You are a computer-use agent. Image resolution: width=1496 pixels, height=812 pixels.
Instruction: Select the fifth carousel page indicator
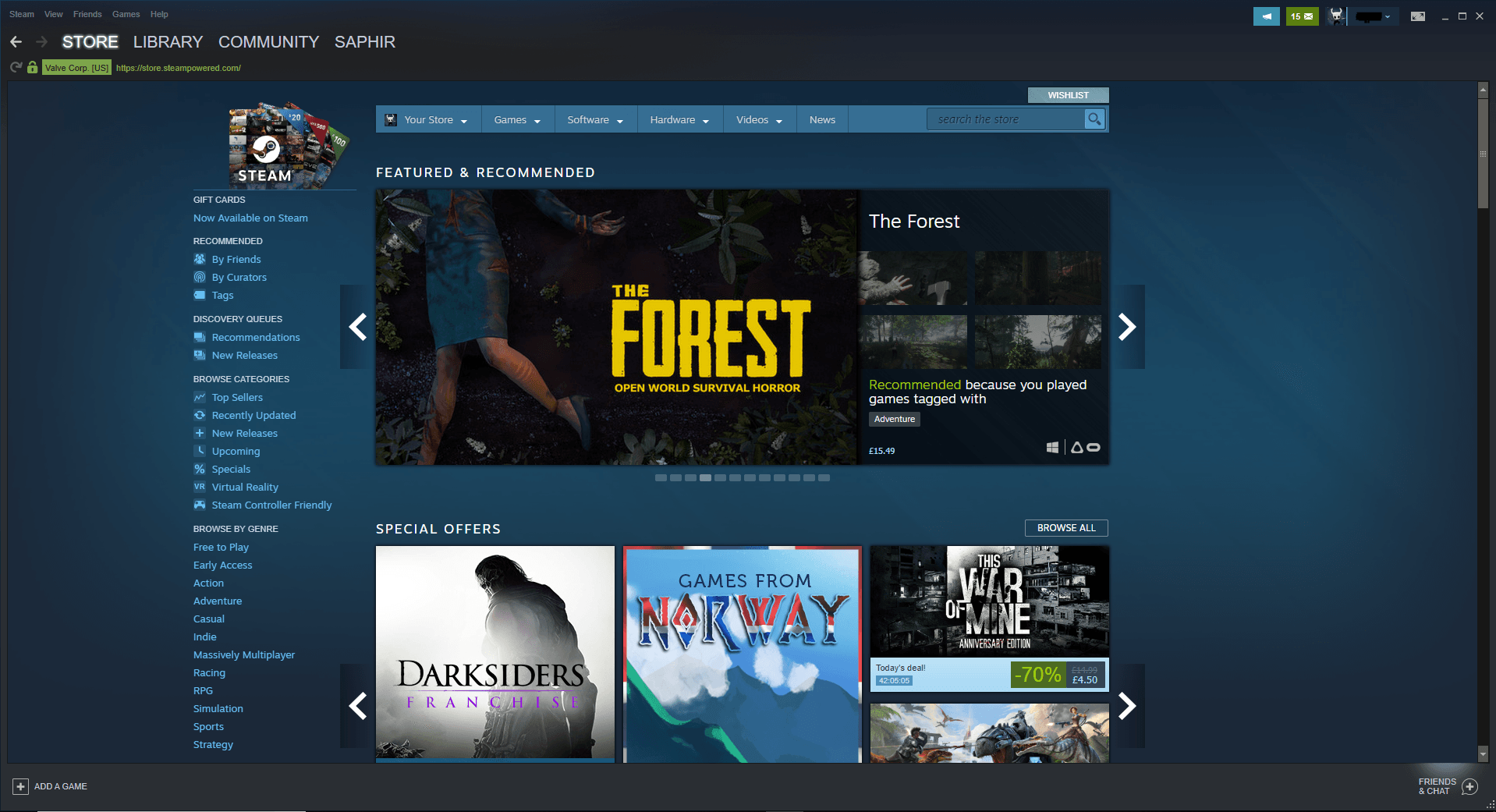tap(720, 478)
